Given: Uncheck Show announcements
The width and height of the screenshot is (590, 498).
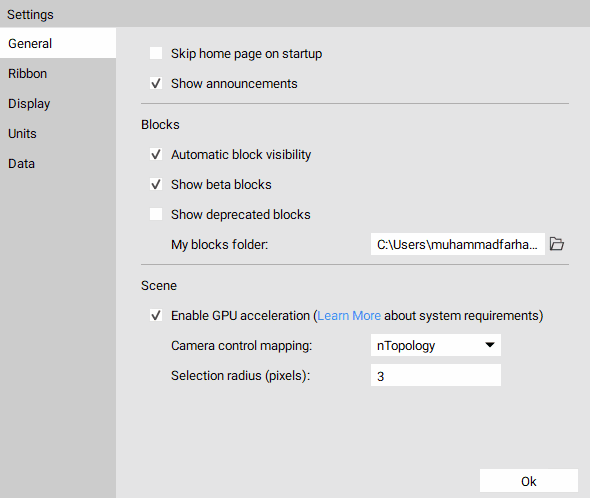Looking at the screenshot, I should (x=156, y=83).
